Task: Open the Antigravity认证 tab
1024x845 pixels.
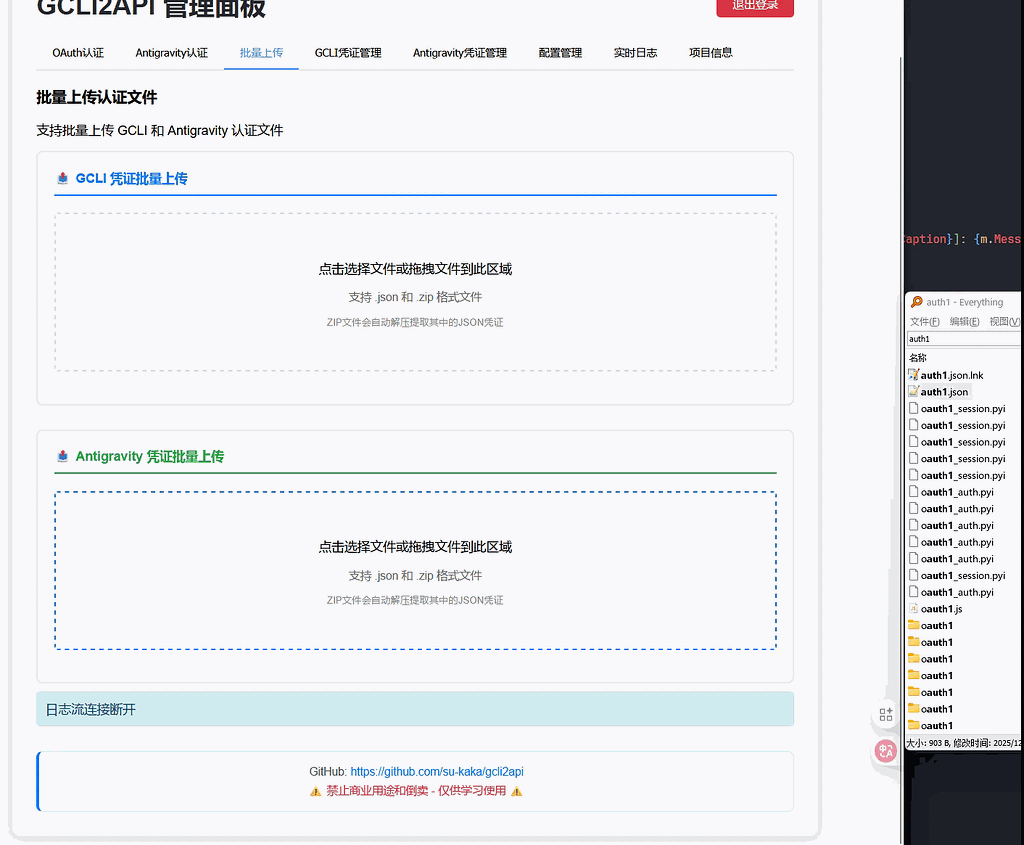Action: click(x=172, y=53)
